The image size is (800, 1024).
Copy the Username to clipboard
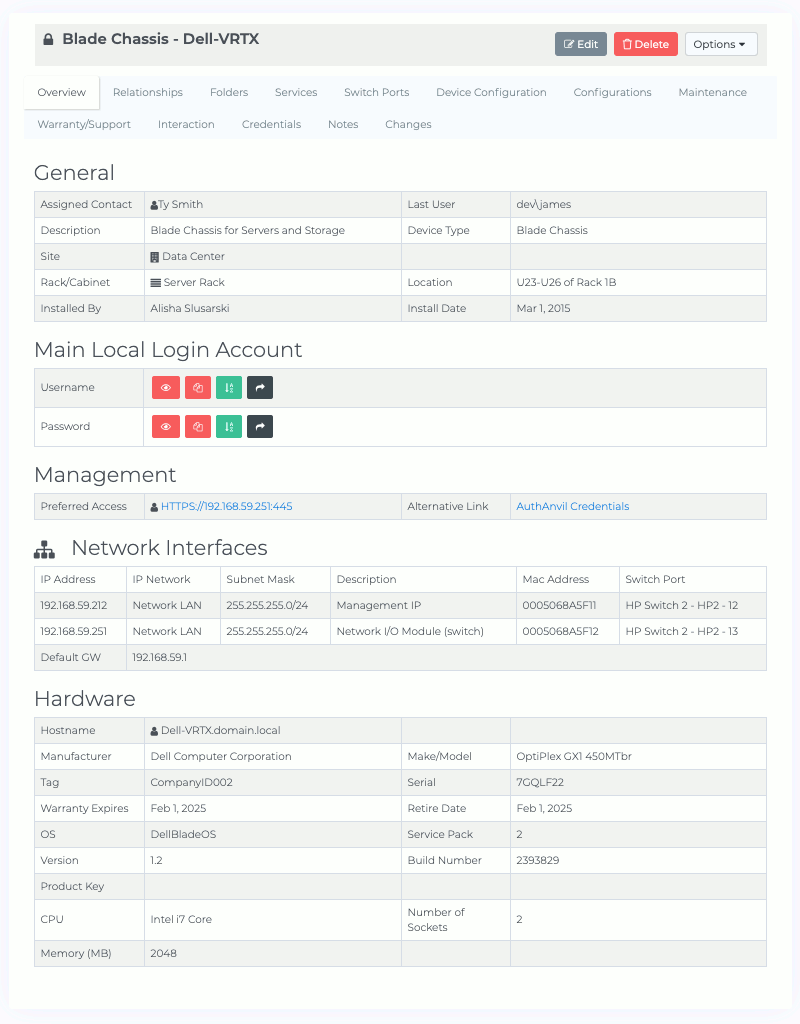197,387
